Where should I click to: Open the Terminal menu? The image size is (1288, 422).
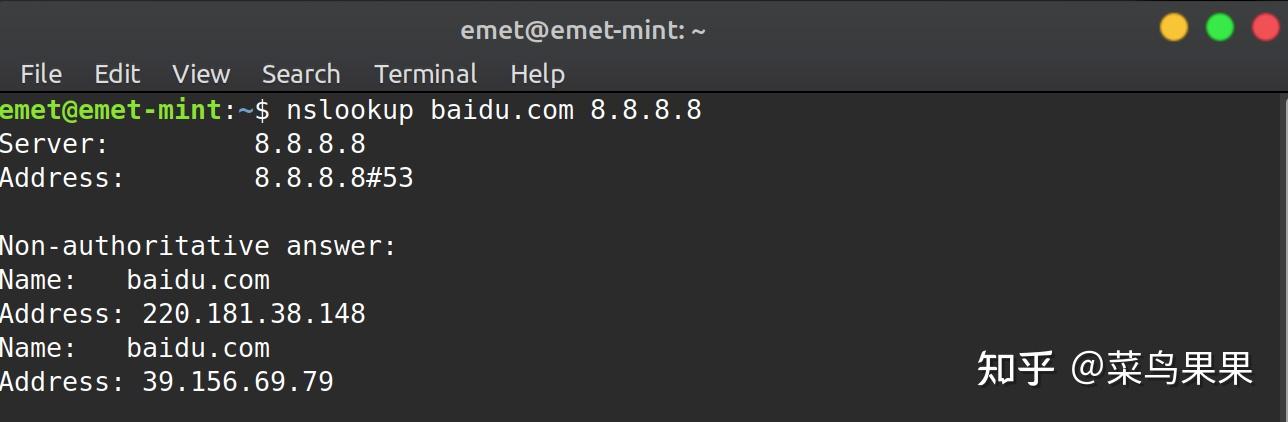tap(426, 74)
